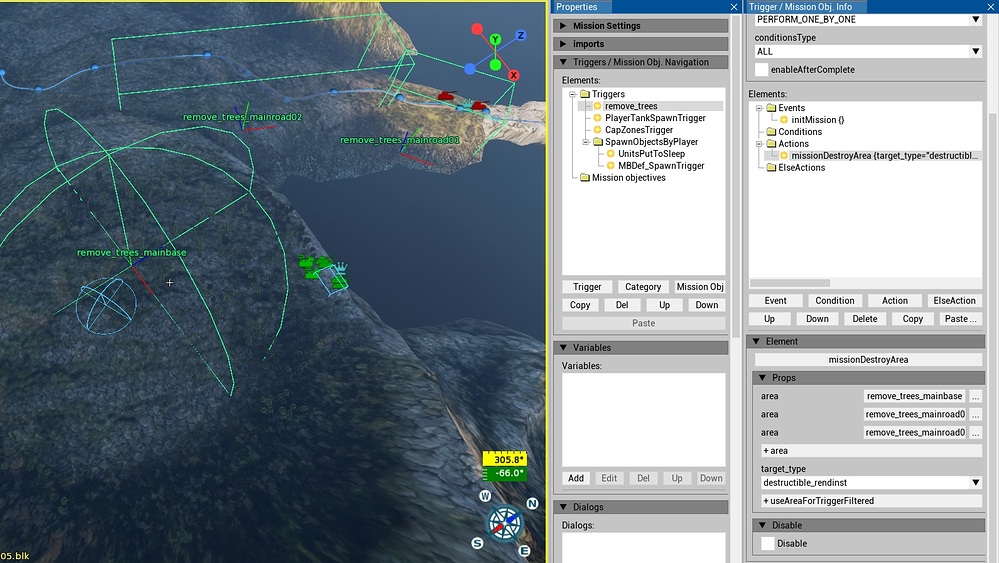Browse area for remove_trees_mainbase with ellipsis button

tap(975, 397)
